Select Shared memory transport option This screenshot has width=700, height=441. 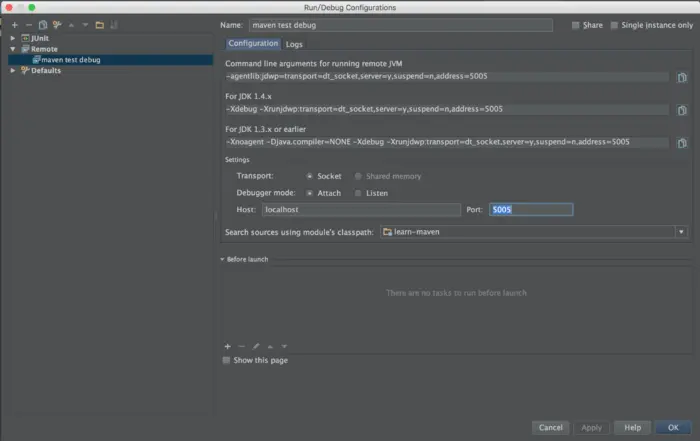coord(358,176)
